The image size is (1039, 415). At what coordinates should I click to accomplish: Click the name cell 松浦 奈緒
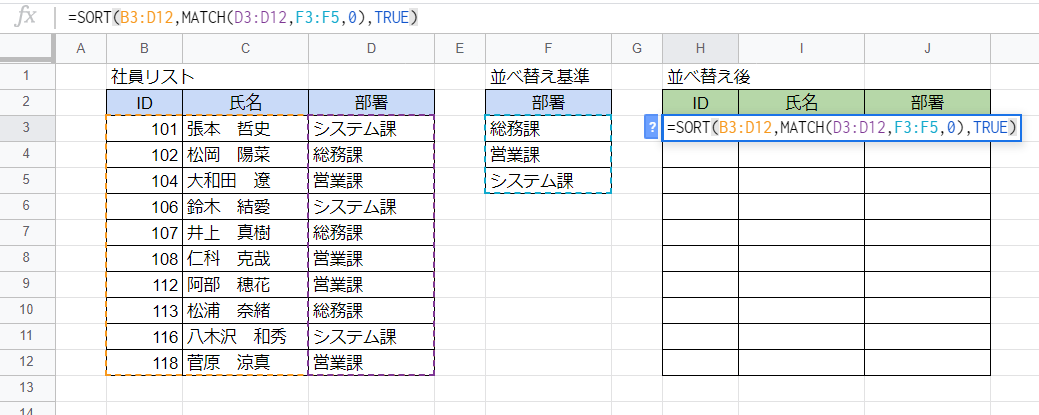point(245,310)
